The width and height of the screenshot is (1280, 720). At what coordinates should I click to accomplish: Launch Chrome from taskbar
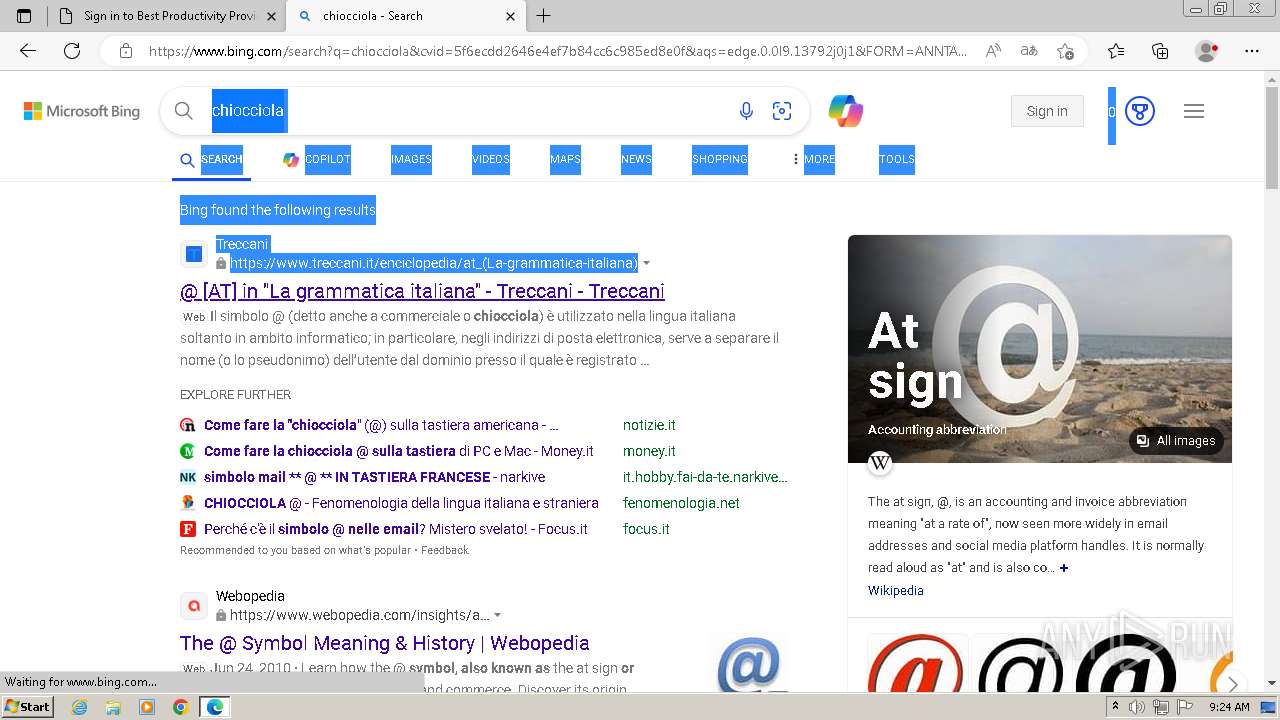(180, 707)
